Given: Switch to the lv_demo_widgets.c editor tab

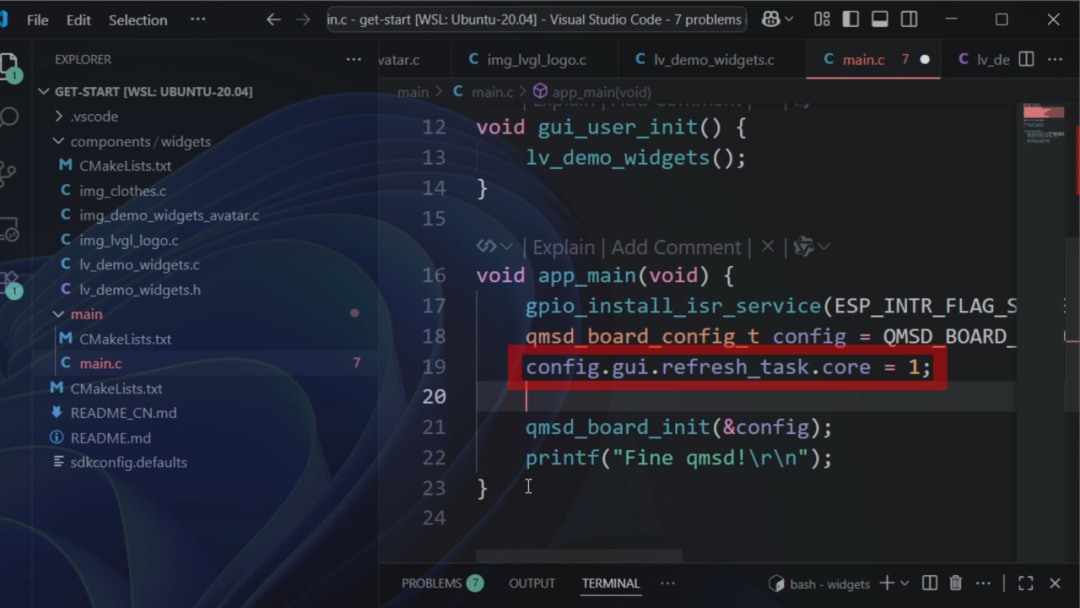Looking at the screenshot, I should (713, 60).
